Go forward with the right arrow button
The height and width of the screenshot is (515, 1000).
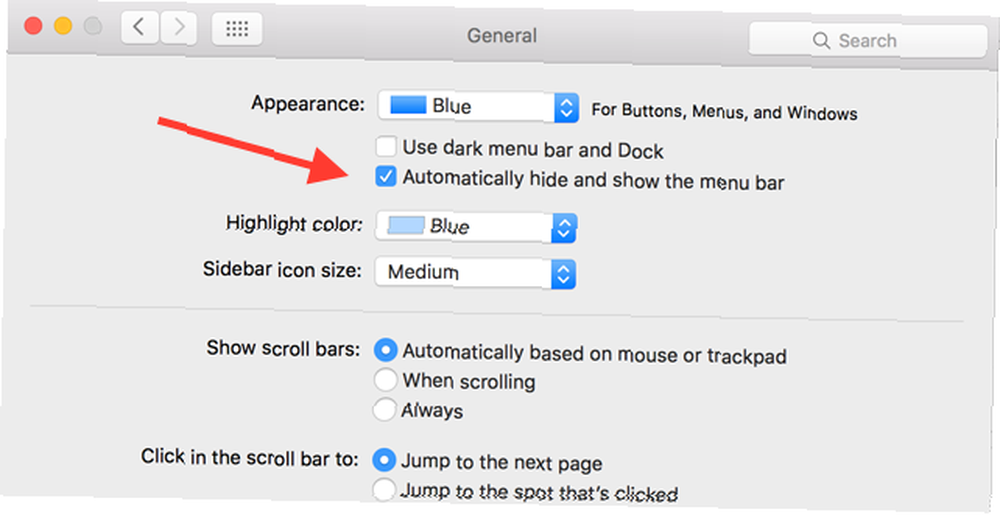coord(178,27)
